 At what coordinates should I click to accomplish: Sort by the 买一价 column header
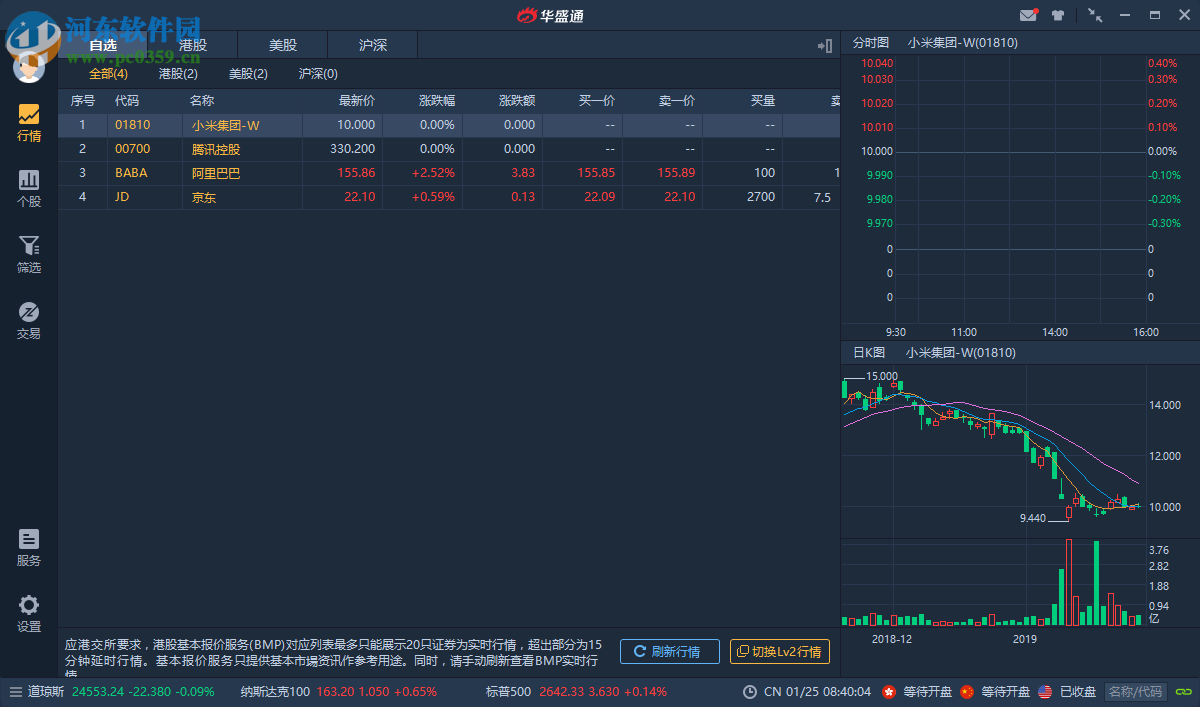tap(597, 101)
